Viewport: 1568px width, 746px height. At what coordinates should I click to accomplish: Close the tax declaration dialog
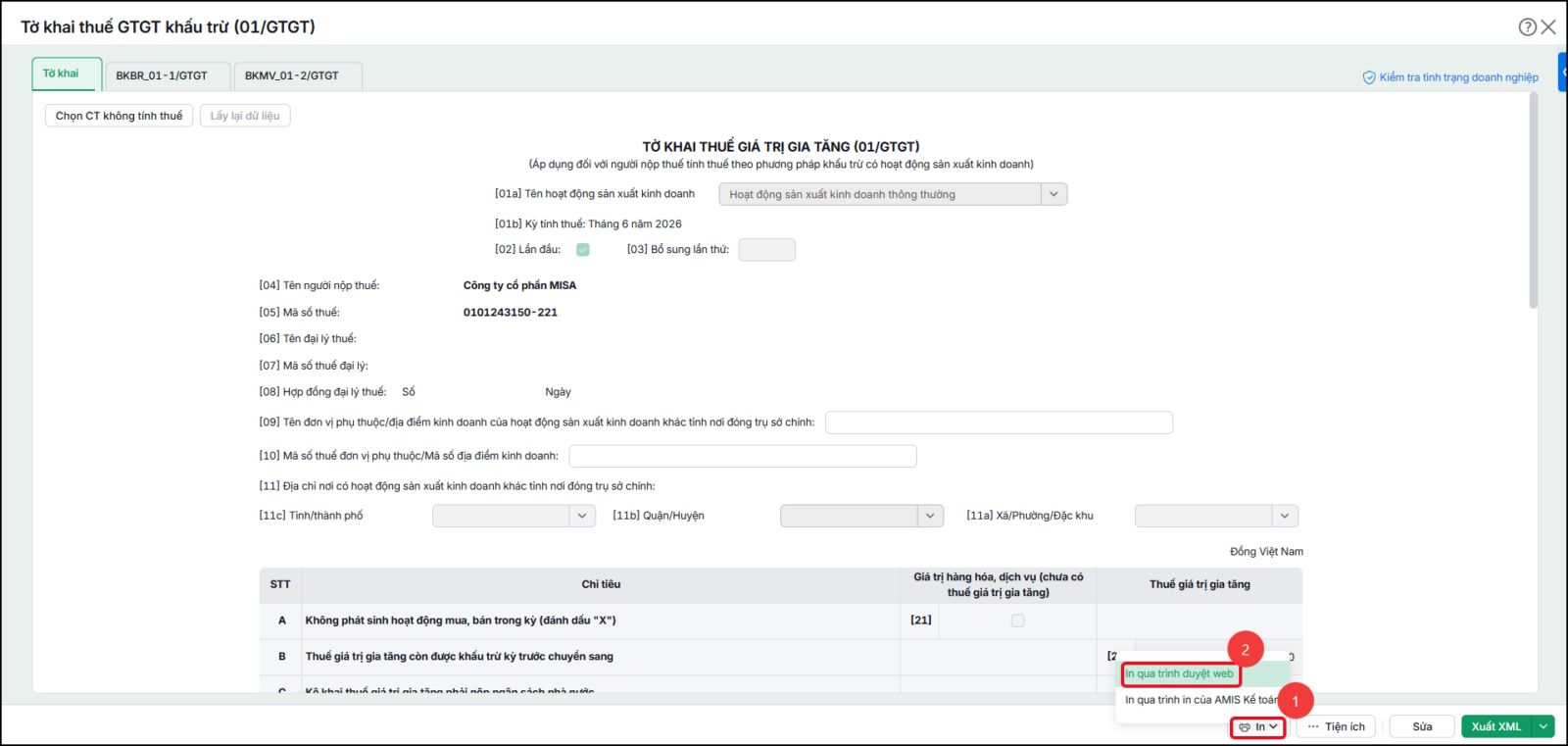1548,26
